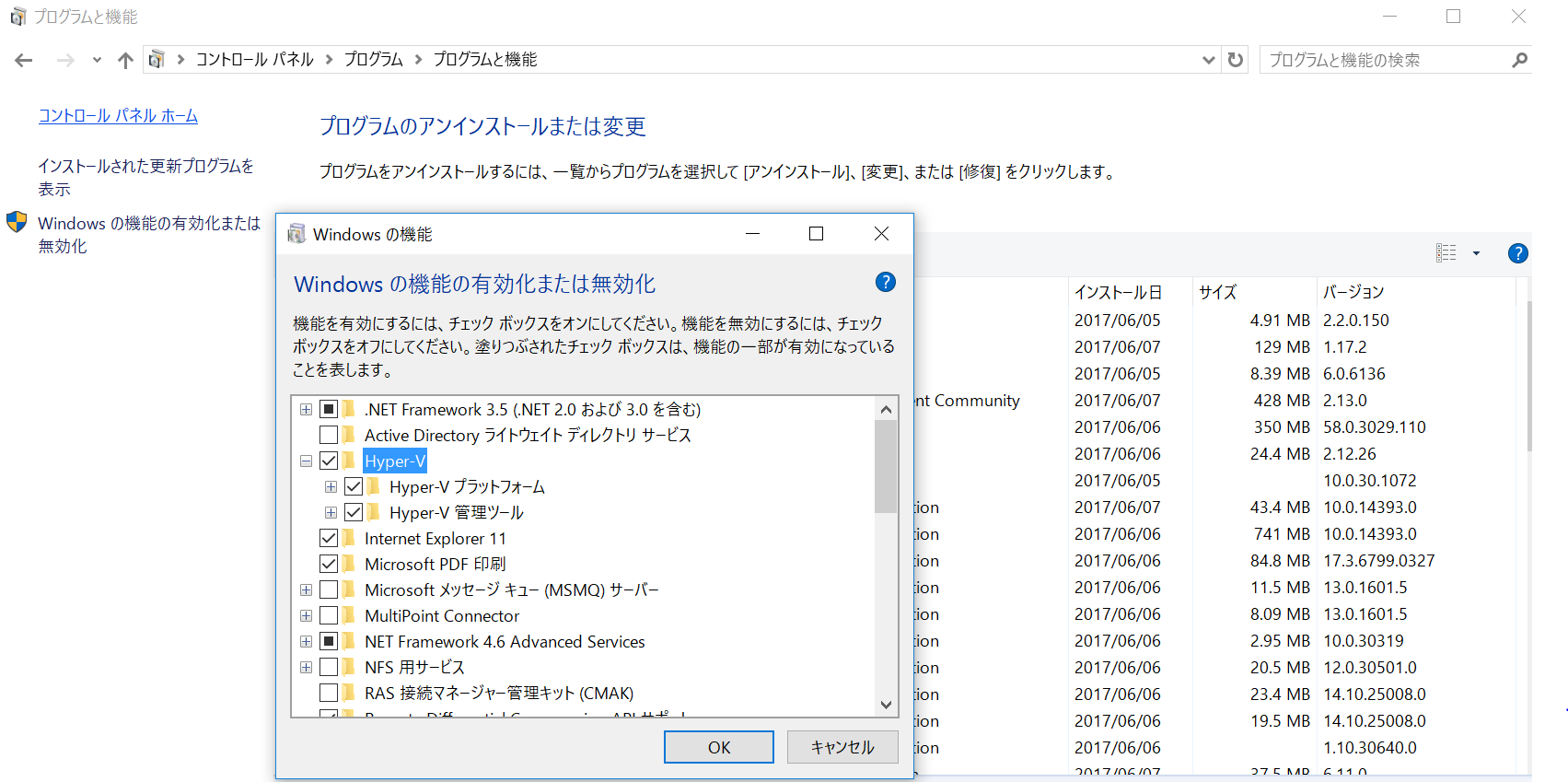Open the recent locations chevron
This screenshot has width=1568, height=782.
tap(97, 60)
